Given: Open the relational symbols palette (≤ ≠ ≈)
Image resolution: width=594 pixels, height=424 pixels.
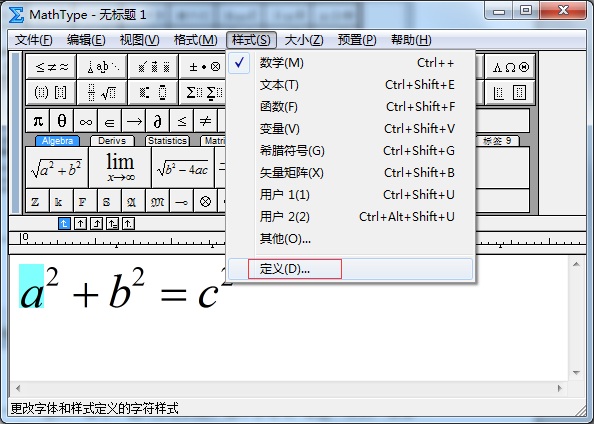Looking at the screenshot, I should (x=51, y=67).
